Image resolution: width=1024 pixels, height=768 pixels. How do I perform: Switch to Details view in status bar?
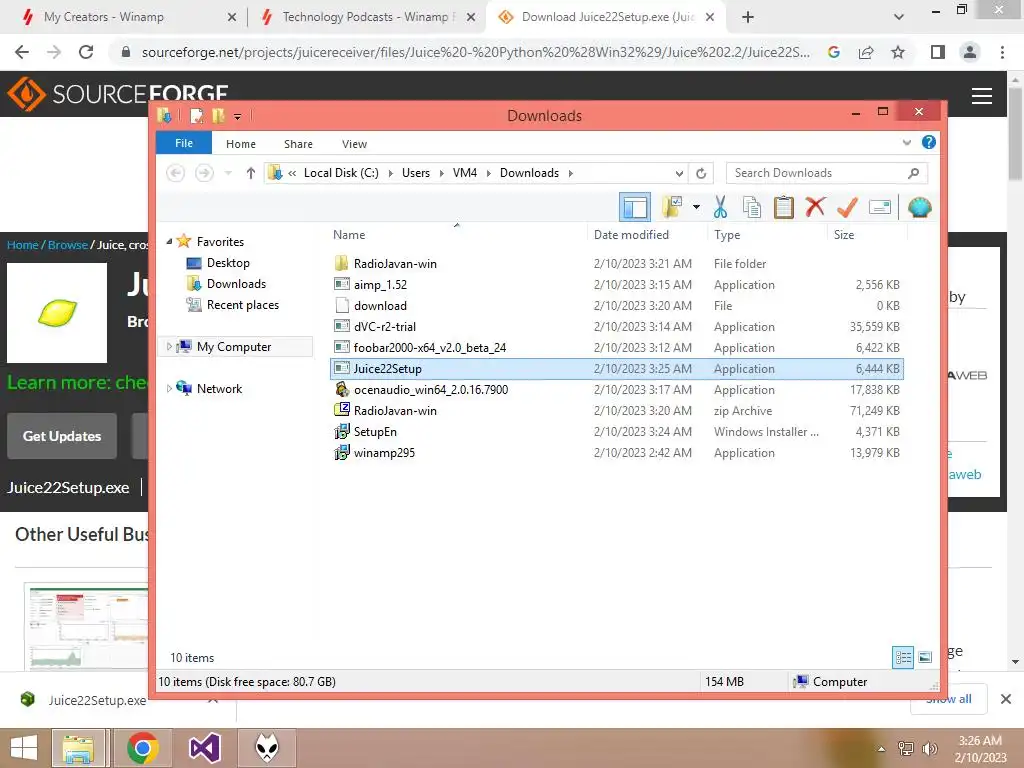click(x=903, y=657)
